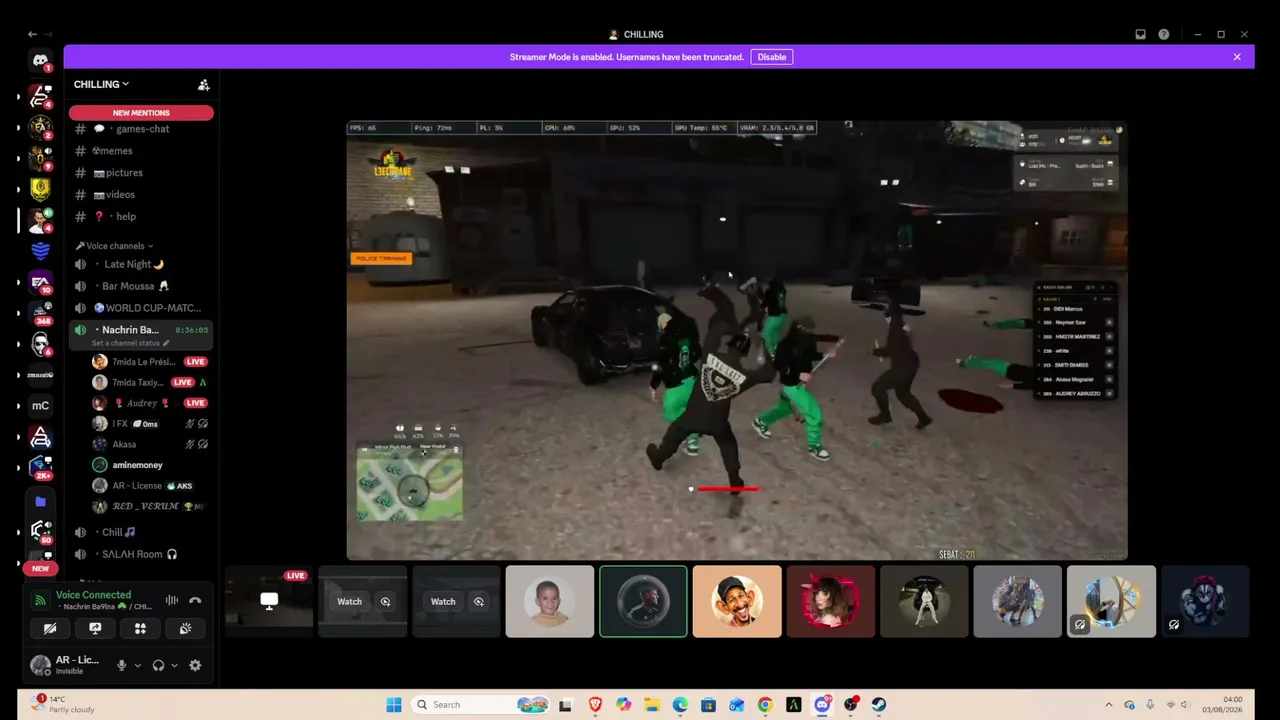Join the Chill voice channel
Image resolution: width=1280 pixels, height=720 pixels.
[x=141, y=532]
